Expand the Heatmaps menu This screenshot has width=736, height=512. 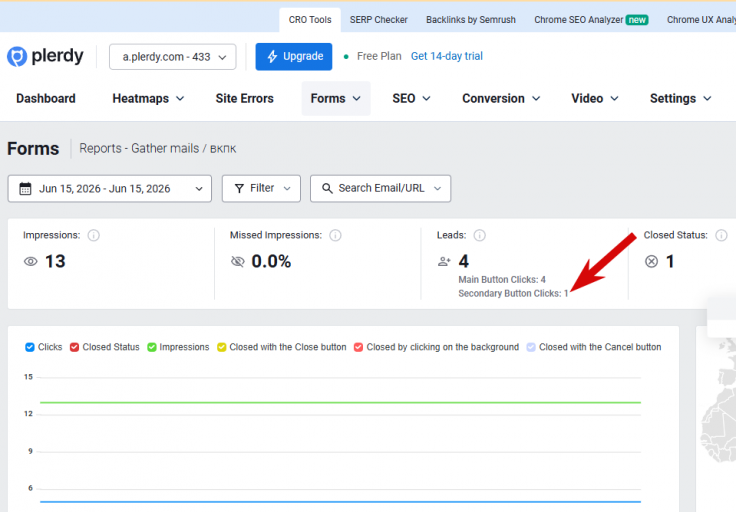coord(148,99)
